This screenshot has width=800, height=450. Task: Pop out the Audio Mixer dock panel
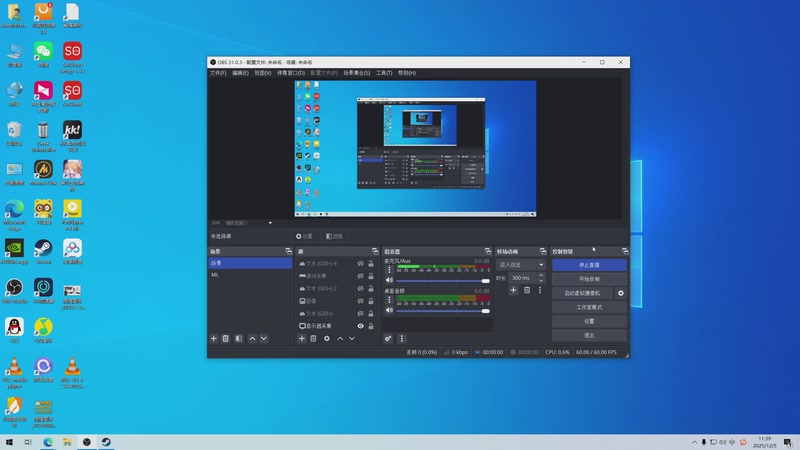click(488, 251)
